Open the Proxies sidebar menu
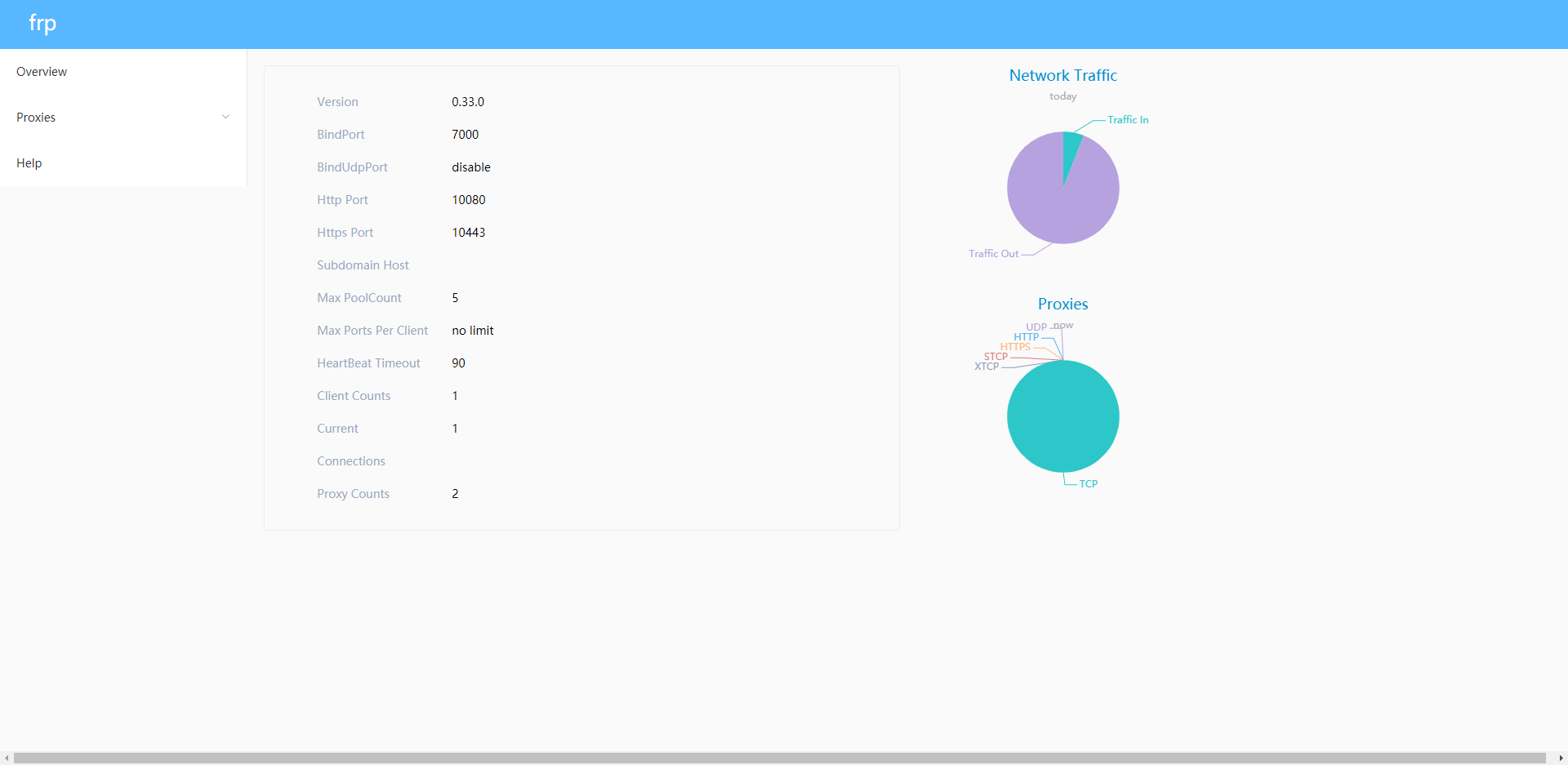The image size is (1568, 765). pyautogui.click(x=123, y=118)
